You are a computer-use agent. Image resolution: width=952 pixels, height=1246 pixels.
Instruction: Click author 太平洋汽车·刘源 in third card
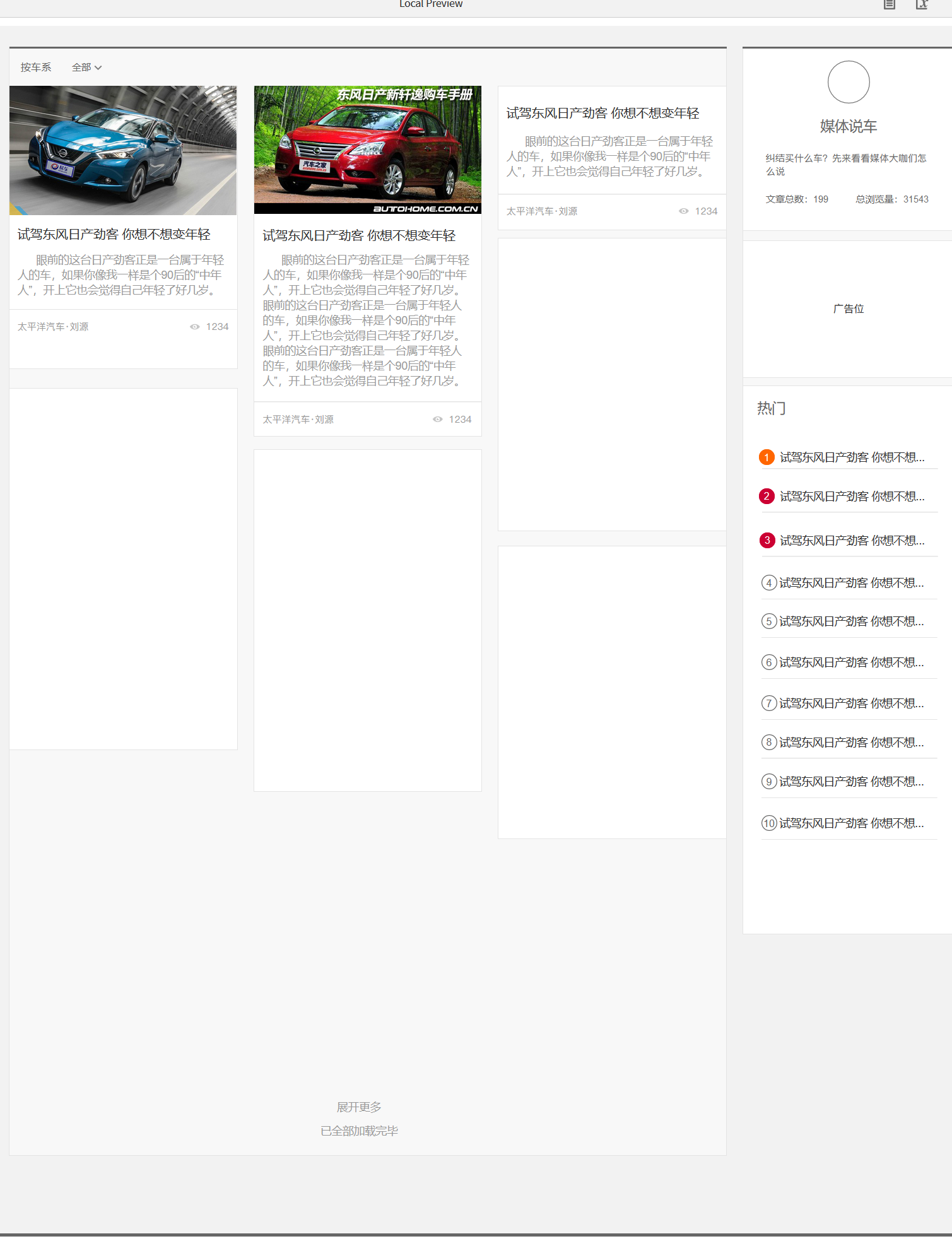click(542, 211)
